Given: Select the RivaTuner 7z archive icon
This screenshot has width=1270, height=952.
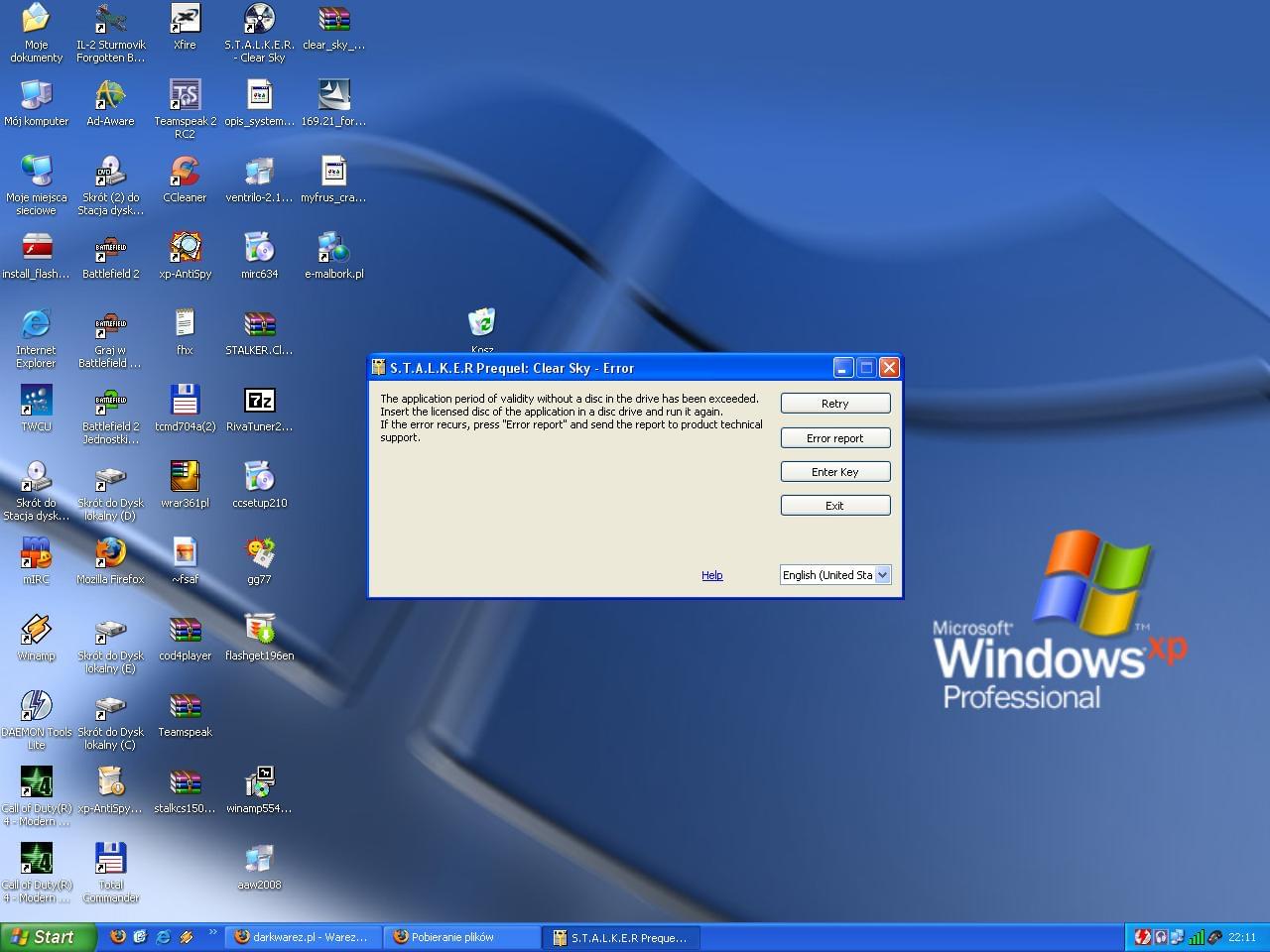Looking at the screenshot, I should tap(259, 409).
